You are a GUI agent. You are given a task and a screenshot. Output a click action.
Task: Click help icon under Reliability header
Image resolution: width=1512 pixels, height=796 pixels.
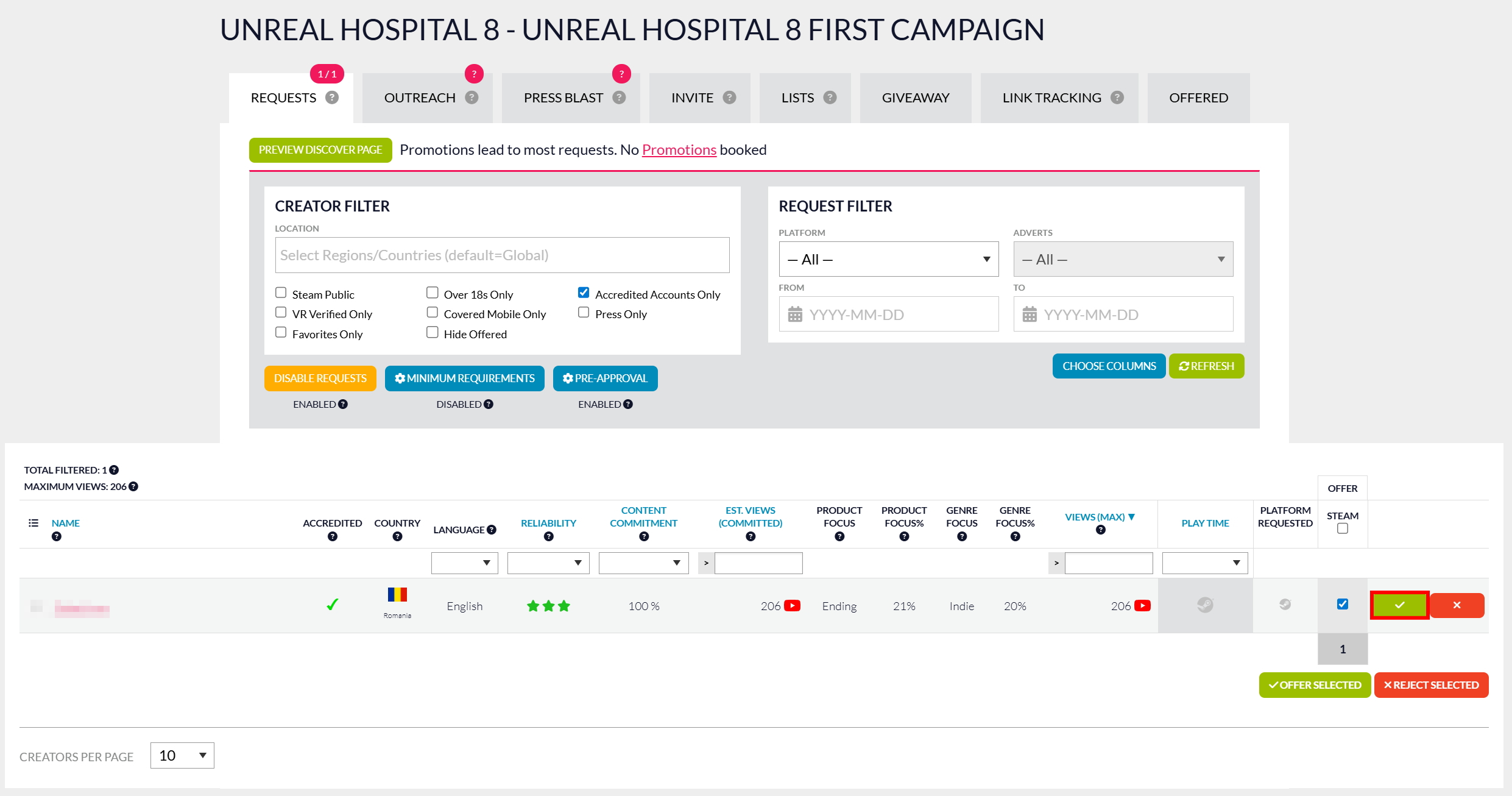pyautogui.click(x=548, y=536)
